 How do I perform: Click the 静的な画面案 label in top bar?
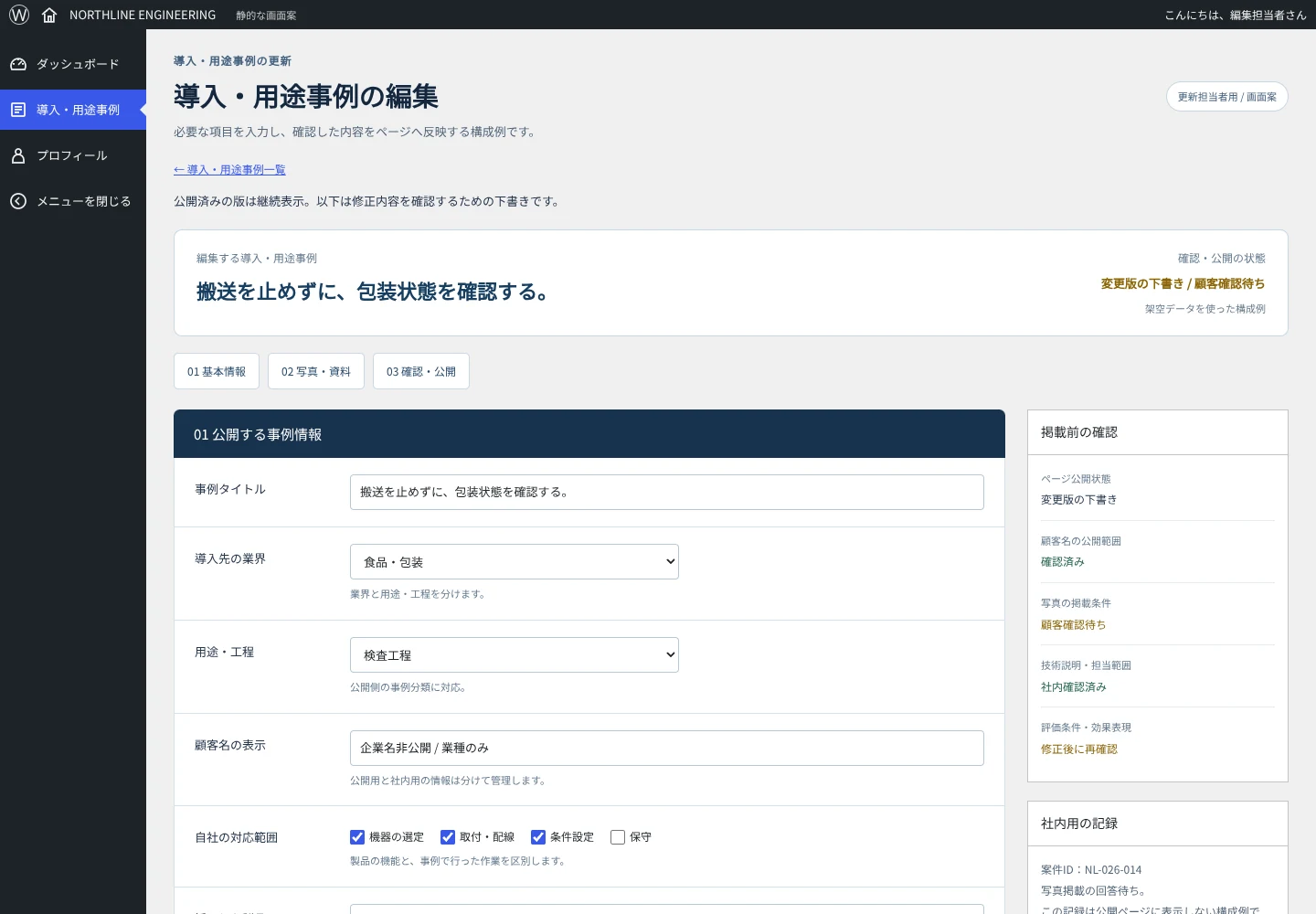266,16
